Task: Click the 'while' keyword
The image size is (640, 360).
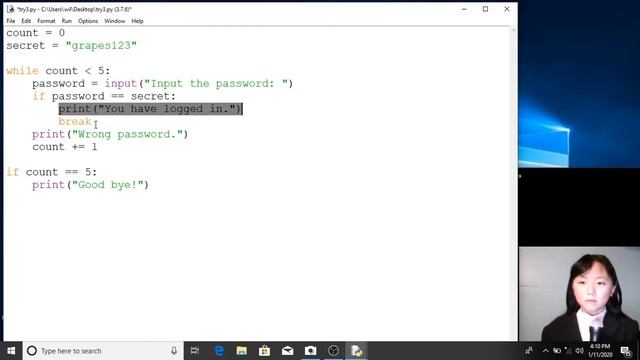Action: coord(22,71)
